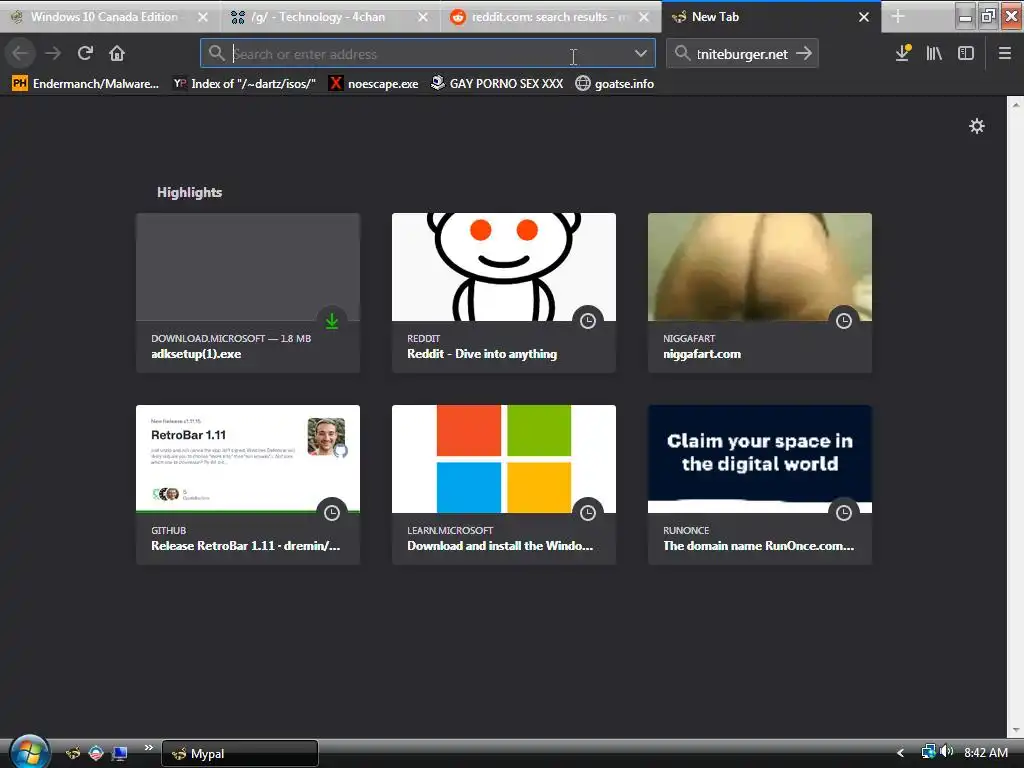Click the page scrollbar up arrow

point(1016,104)
